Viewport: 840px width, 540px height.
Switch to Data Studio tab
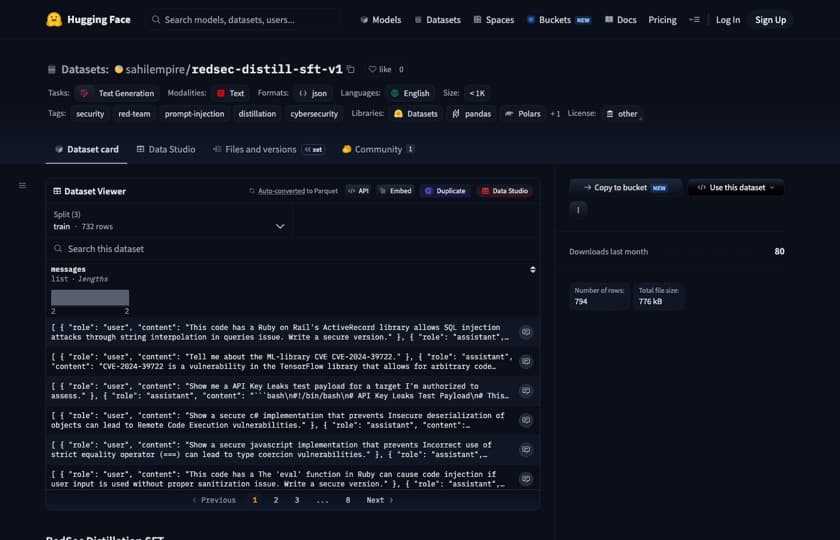tap(166, 149)
